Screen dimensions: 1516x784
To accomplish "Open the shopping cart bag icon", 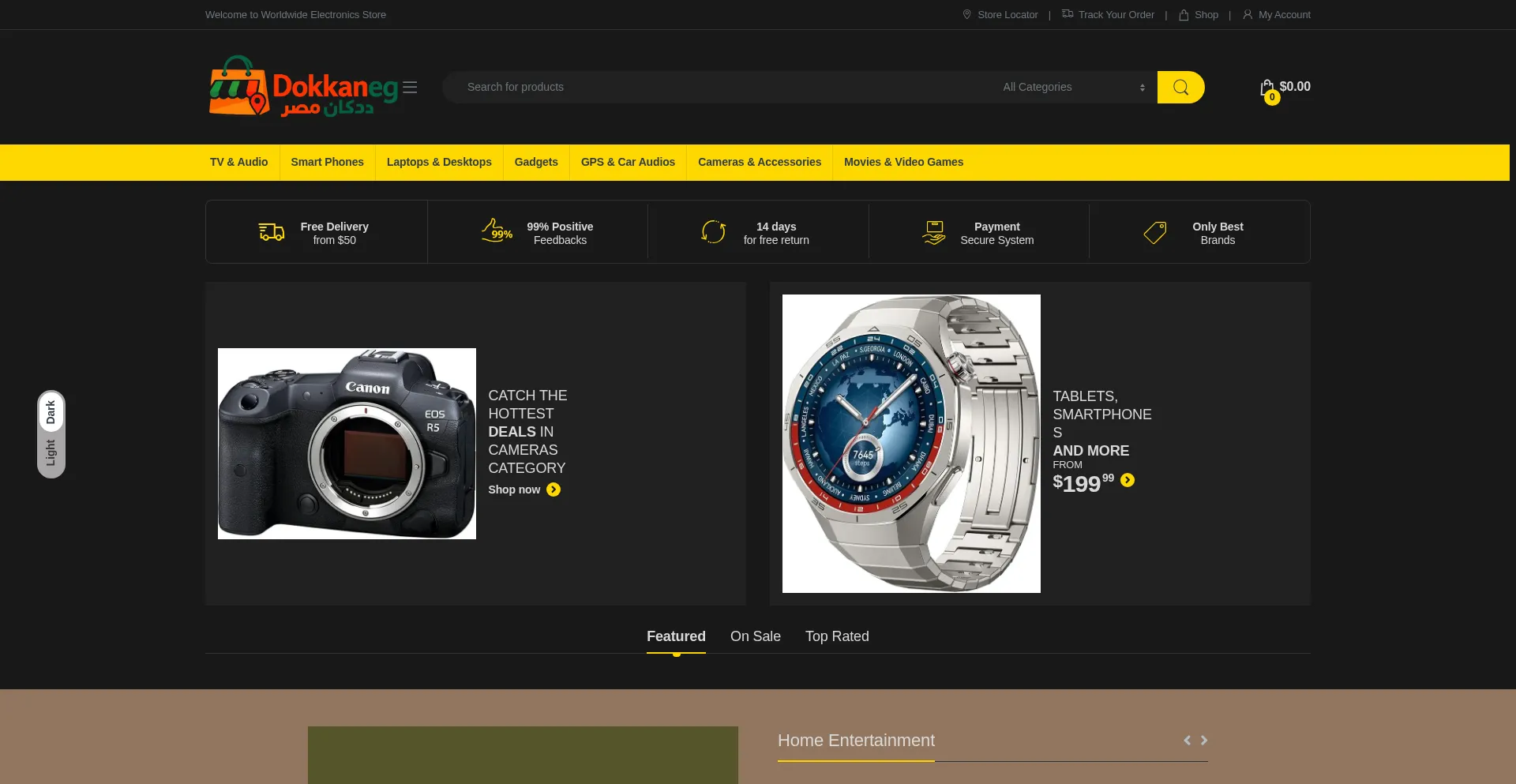I will 1267,88.
